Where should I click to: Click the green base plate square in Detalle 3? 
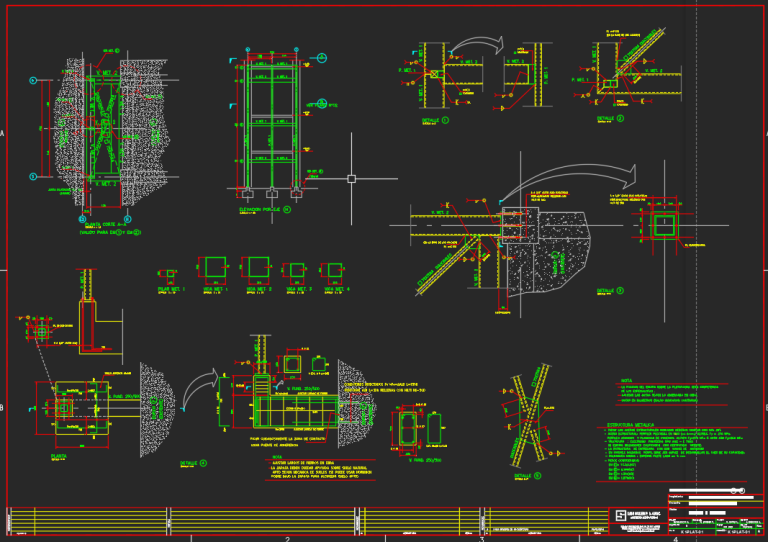coord(665,226)
